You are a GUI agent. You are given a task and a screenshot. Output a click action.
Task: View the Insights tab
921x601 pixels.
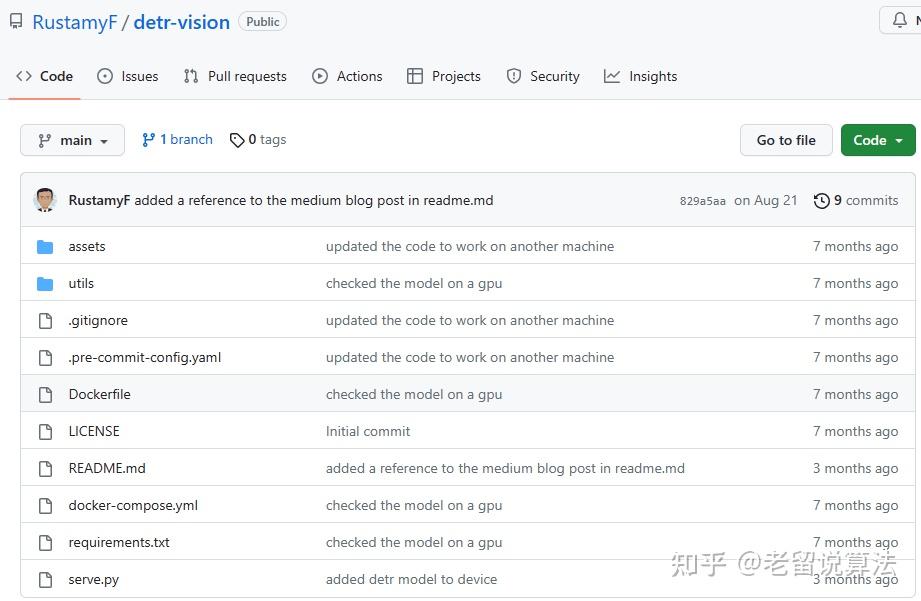click(641, 76)
